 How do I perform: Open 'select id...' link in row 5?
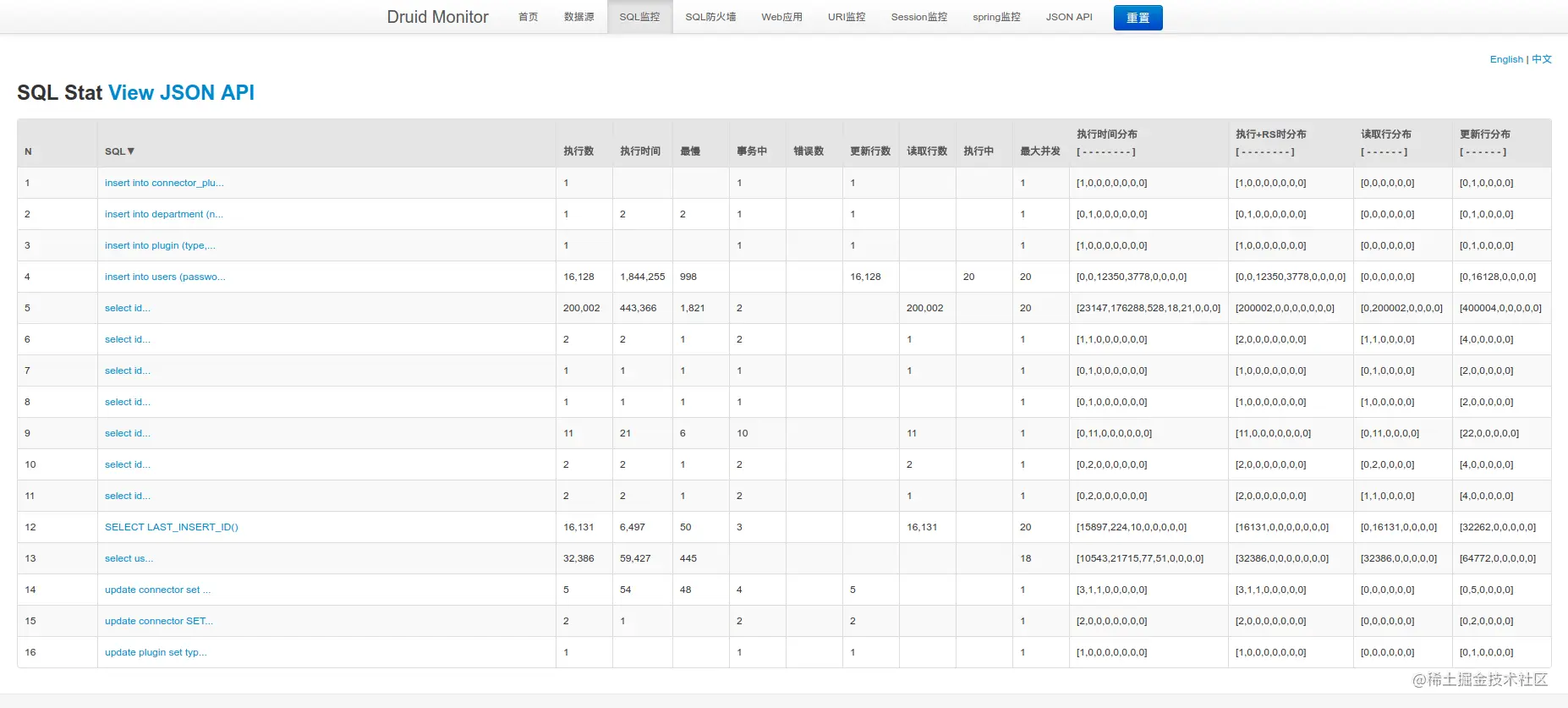coord(128,308)
